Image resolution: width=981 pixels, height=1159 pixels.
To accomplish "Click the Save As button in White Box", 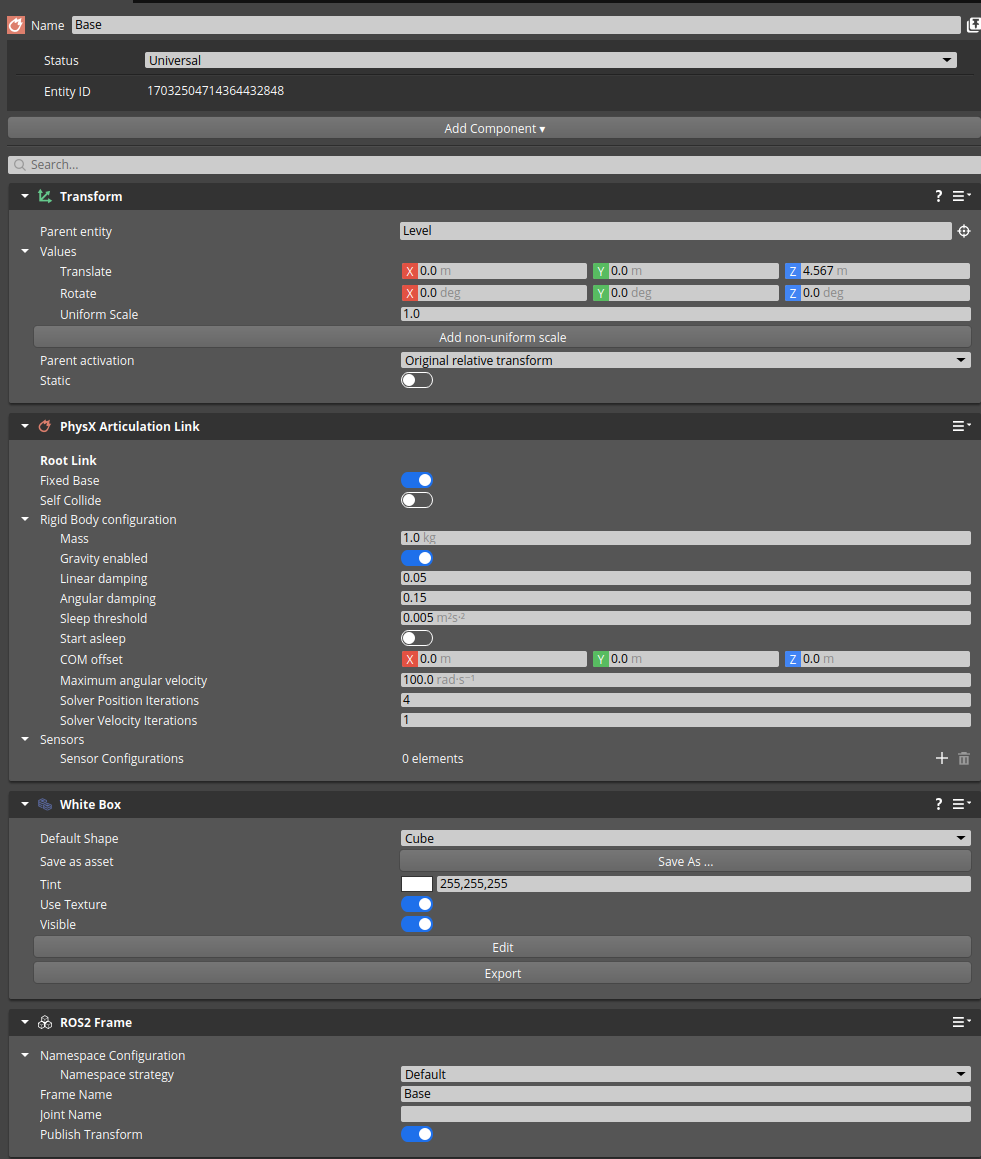I will [684, 860].
